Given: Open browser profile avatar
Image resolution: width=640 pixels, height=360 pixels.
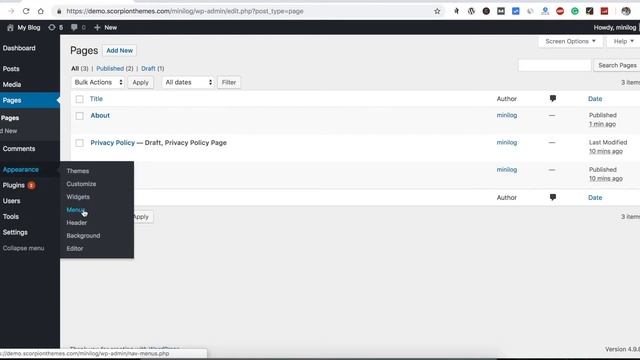Looking at the screenshot, I should click(x=626, y=11).
